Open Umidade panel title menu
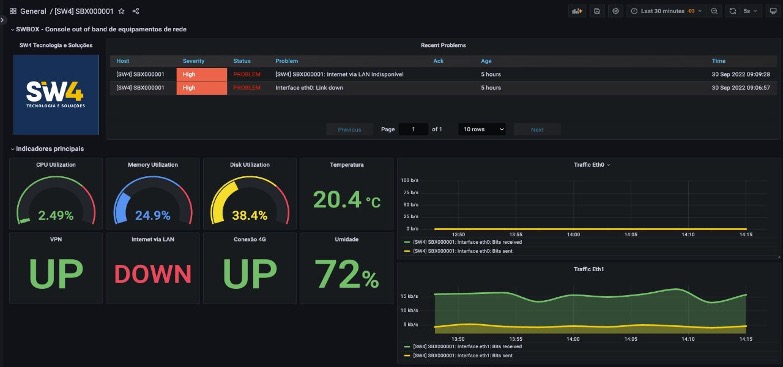This screenshot has height=367, width=783. [347, 239]
